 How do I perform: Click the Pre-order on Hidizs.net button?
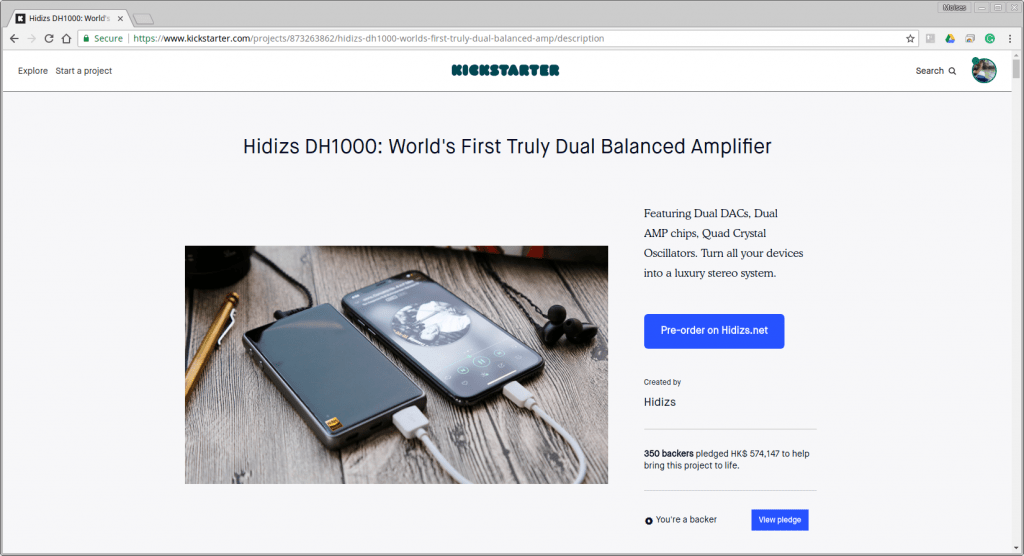(x=714, y=331)
